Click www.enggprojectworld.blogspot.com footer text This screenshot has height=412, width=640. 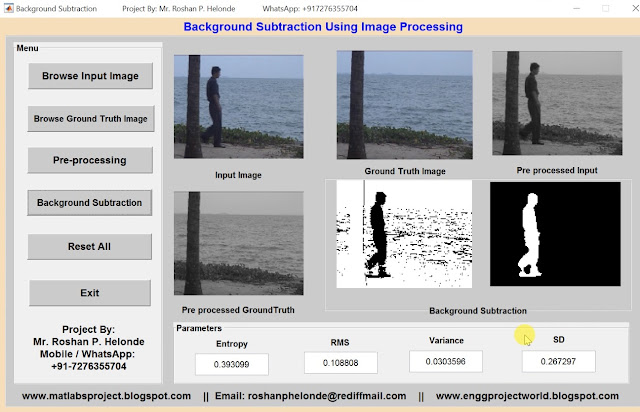(x=527, y=396)
